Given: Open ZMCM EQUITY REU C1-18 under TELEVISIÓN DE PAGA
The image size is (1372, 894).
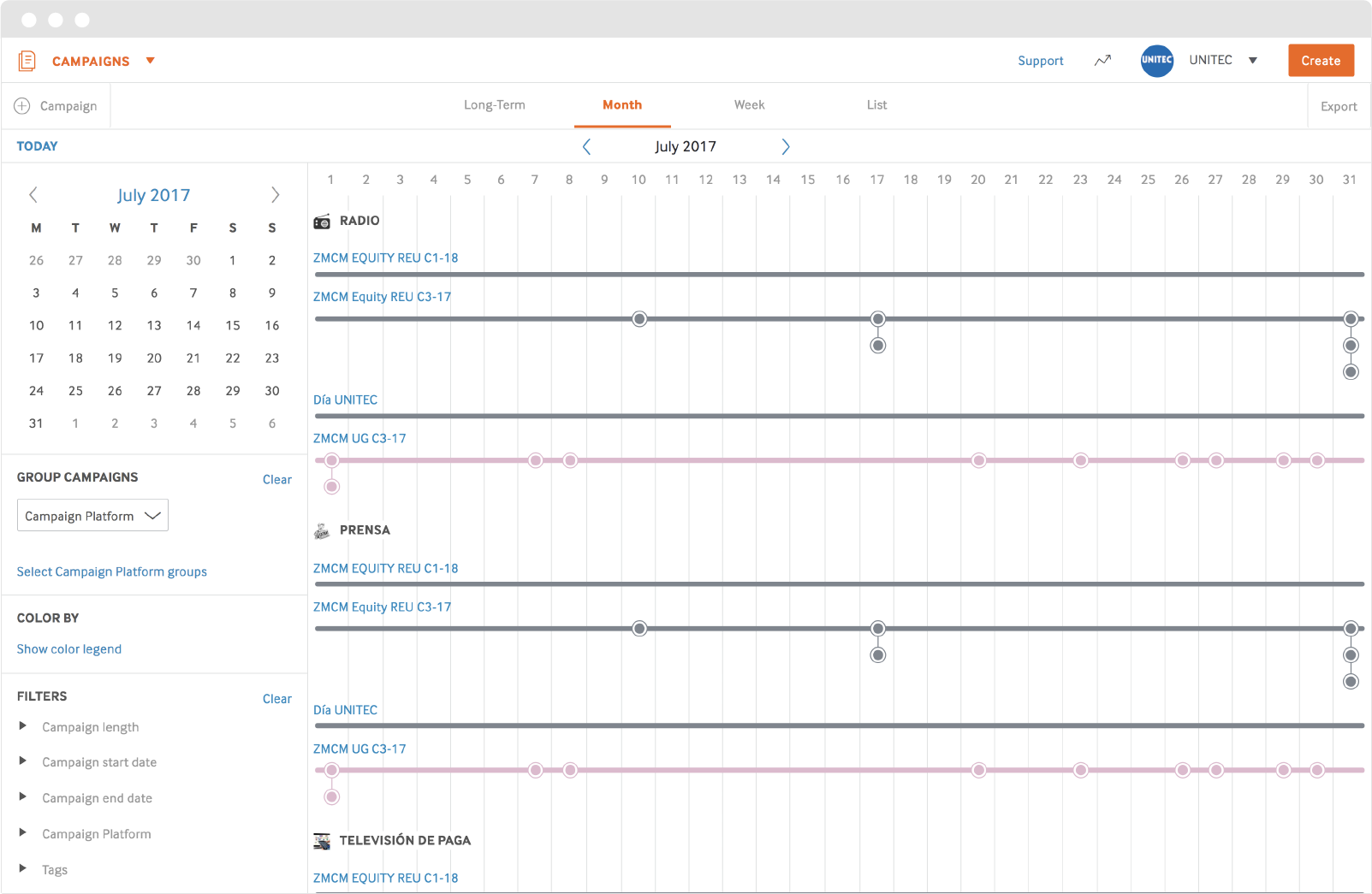Looking at the screenshot, I should [385, 878].
